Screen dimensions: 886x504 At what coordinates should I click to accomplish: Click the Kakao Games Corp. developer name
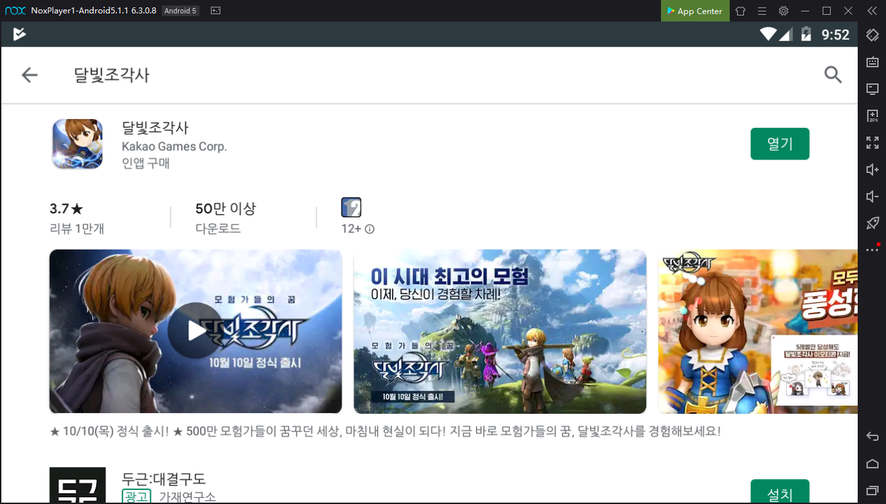[x=174, y=146]
